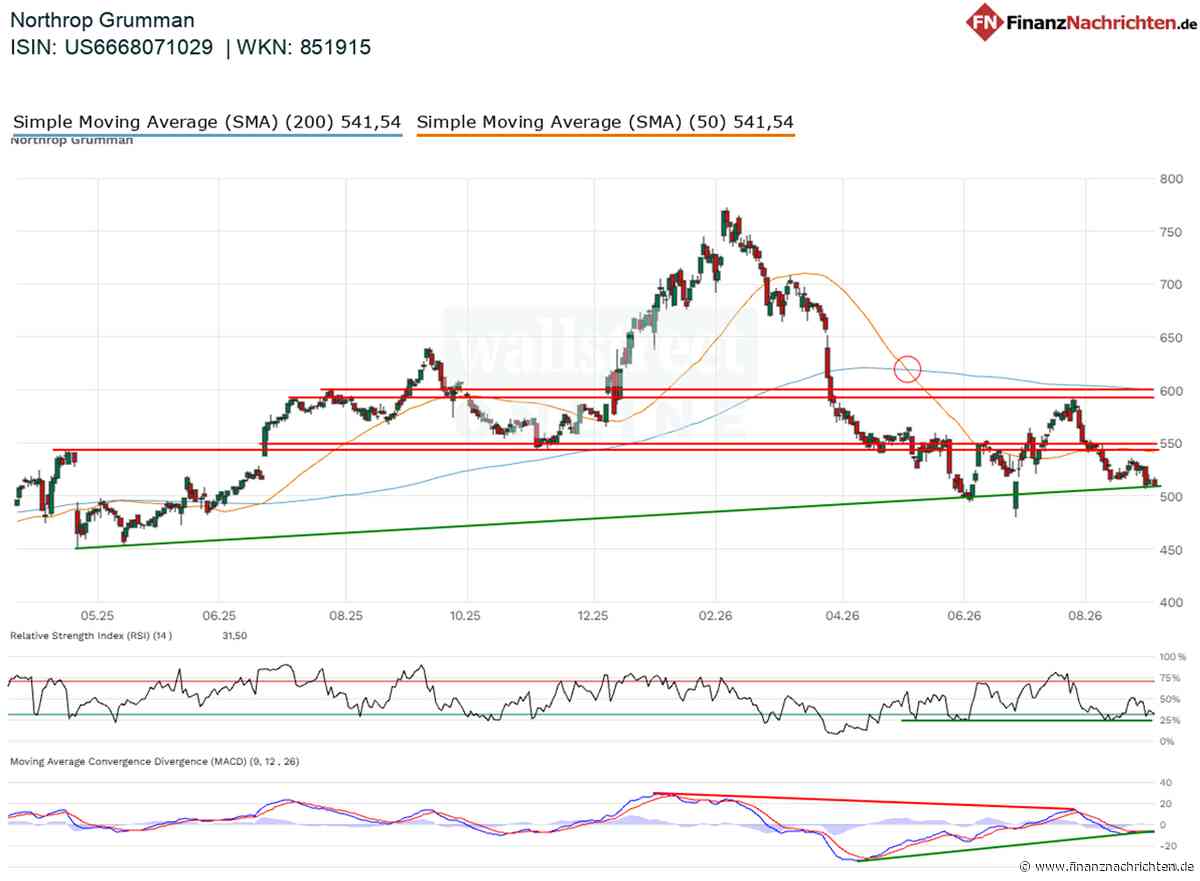Toggle the SMA (200) 541,54 legend entry

click(x=207, y=122)
